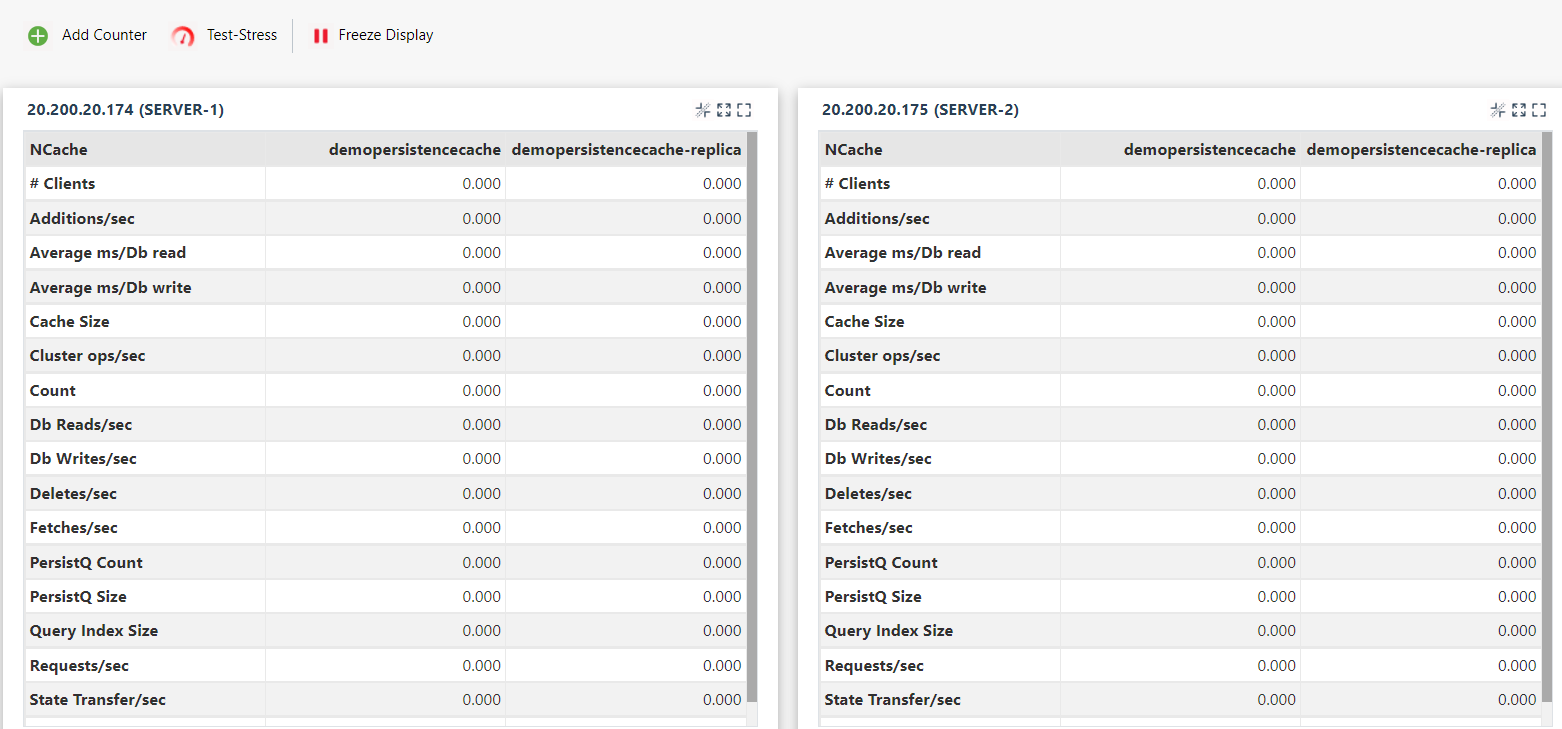The image size is (1562, 729).
Task: Select PersistQ Count row in SERVER-2
Action: (1181, 562)
